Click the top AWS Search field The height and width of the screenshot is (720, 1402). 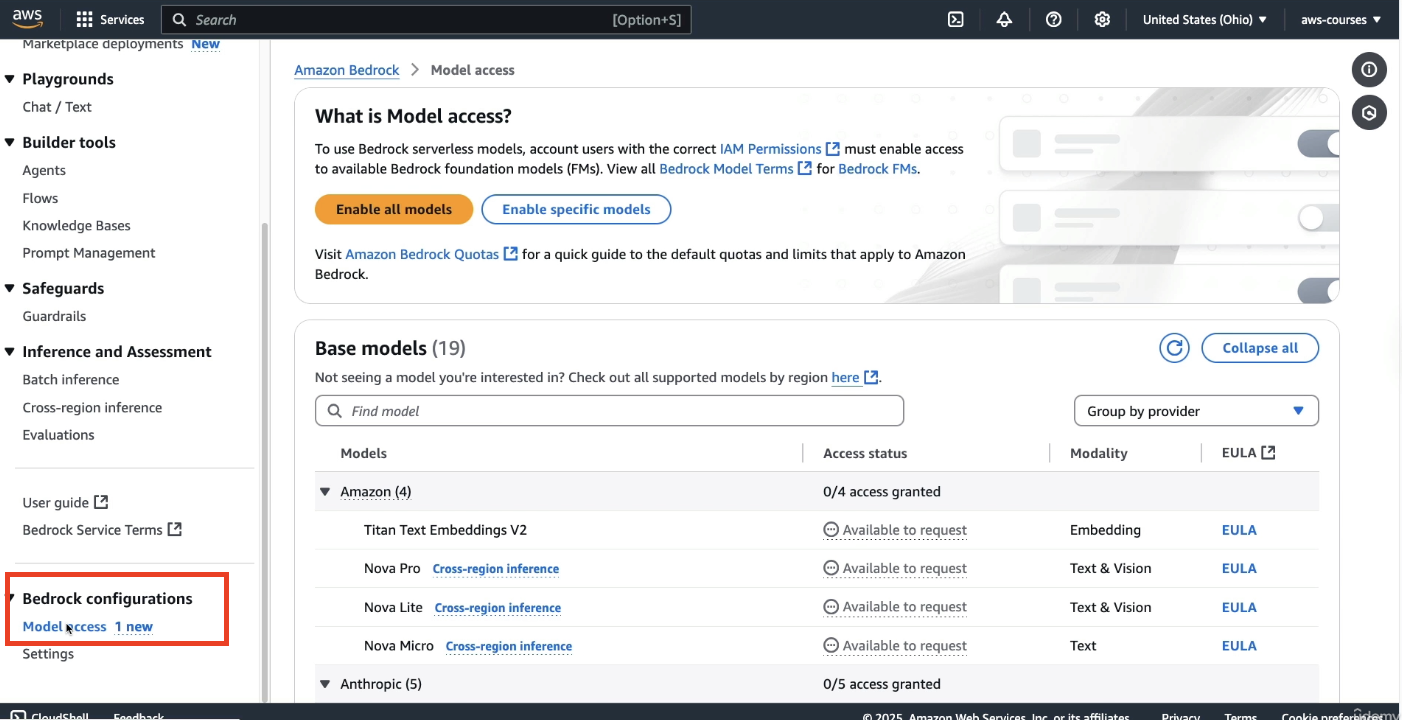coord(426,19)
